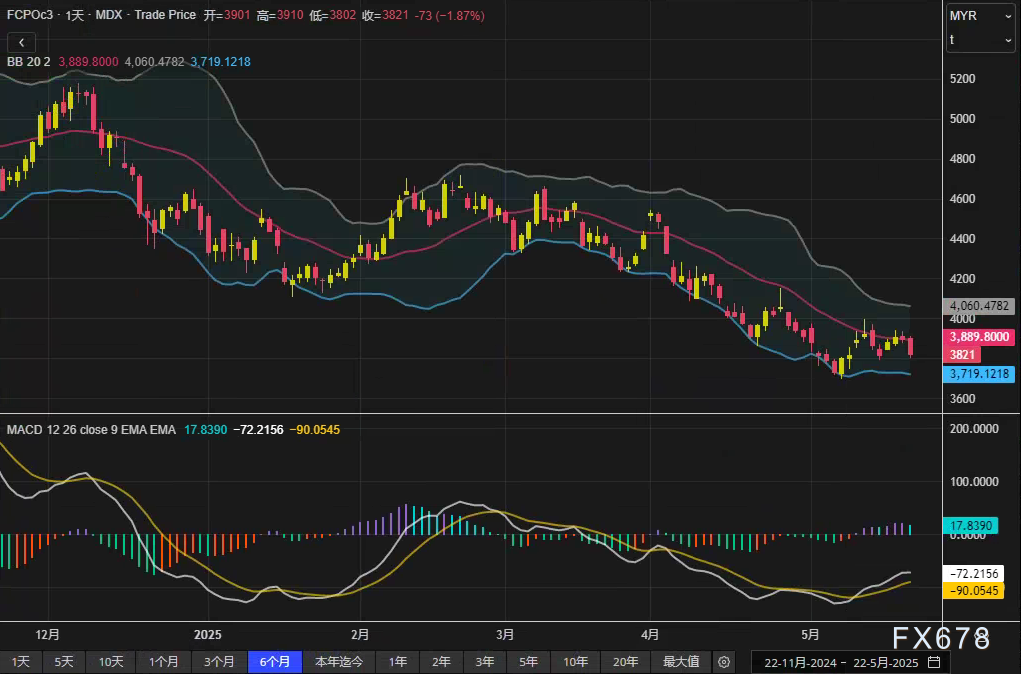The image size is (1021, 674).
Task: Click the blue 3,719.1218 lower band label
Action: click(979, 374)
